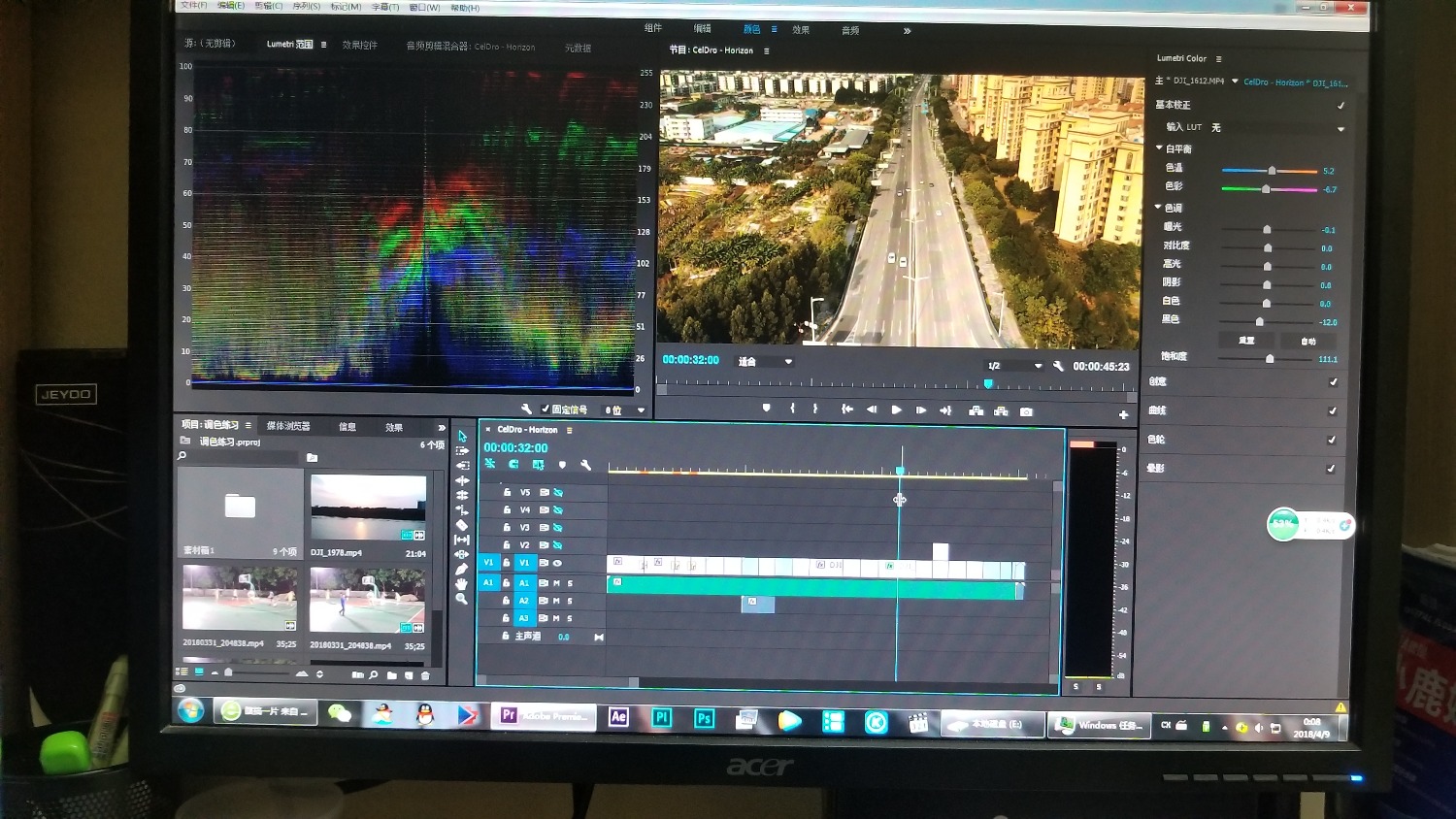Show more workspaces with double chevron
The height and width of the screenshot is (819, 1456).
[x=907, y=31]
